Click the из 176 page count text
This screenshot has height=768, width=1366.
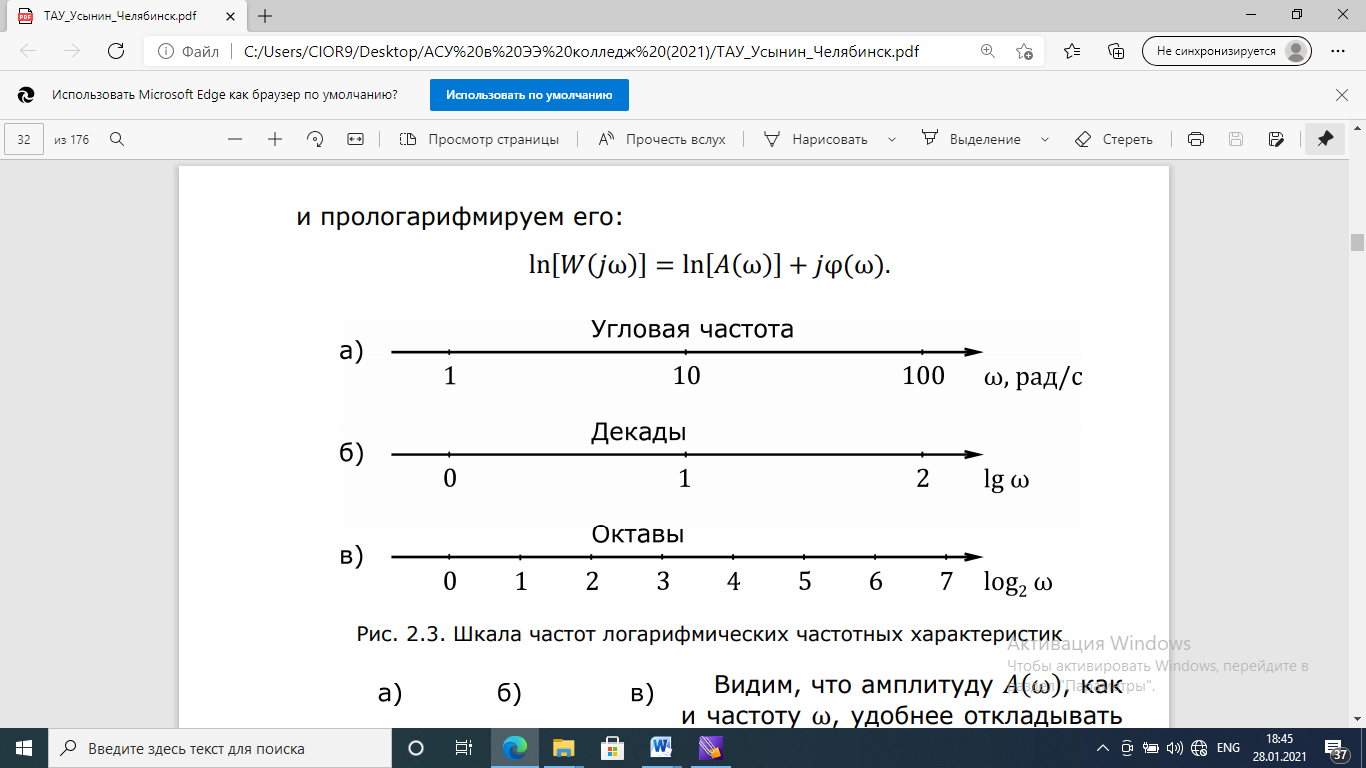[72, 139]
